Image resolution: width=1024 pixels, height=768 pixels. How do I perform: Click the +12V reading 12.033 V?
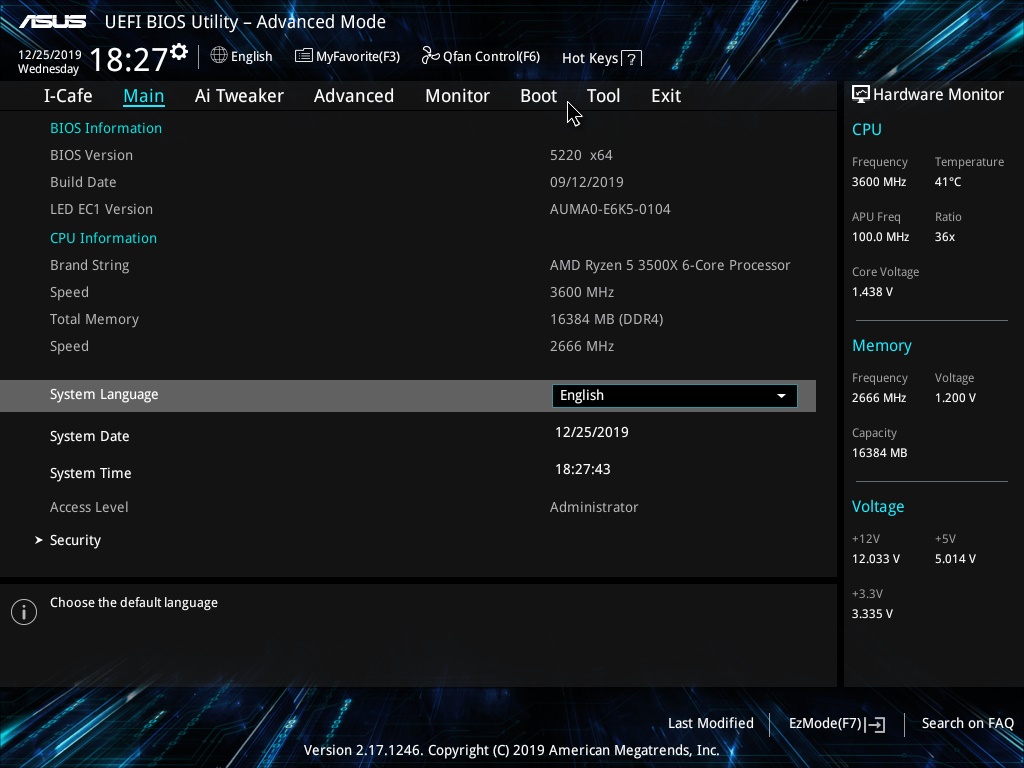point(876,559)
